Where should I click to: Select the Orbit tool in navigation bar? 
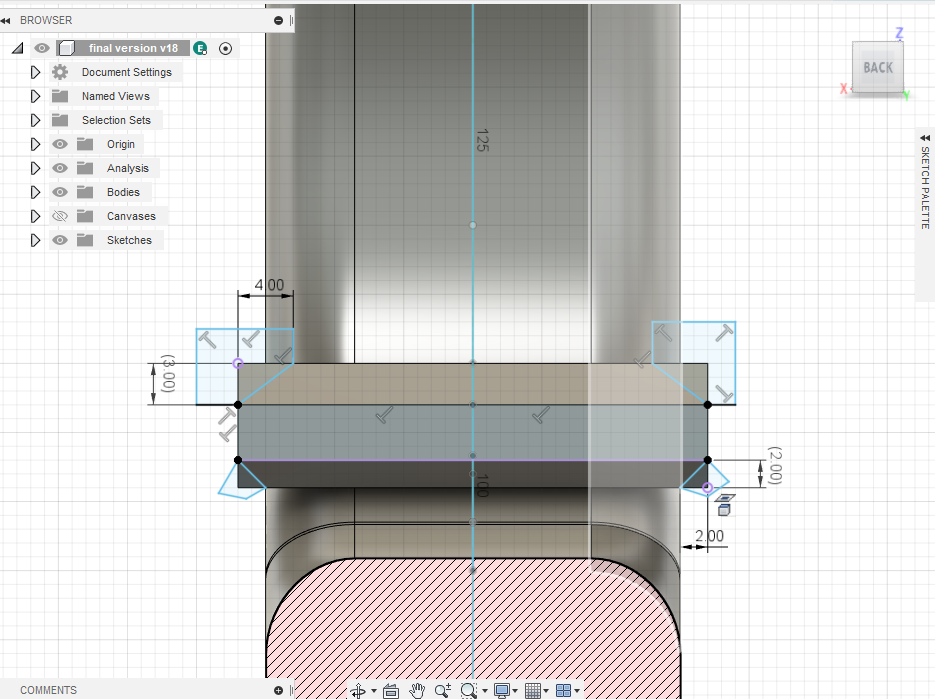tap(358, 691)
